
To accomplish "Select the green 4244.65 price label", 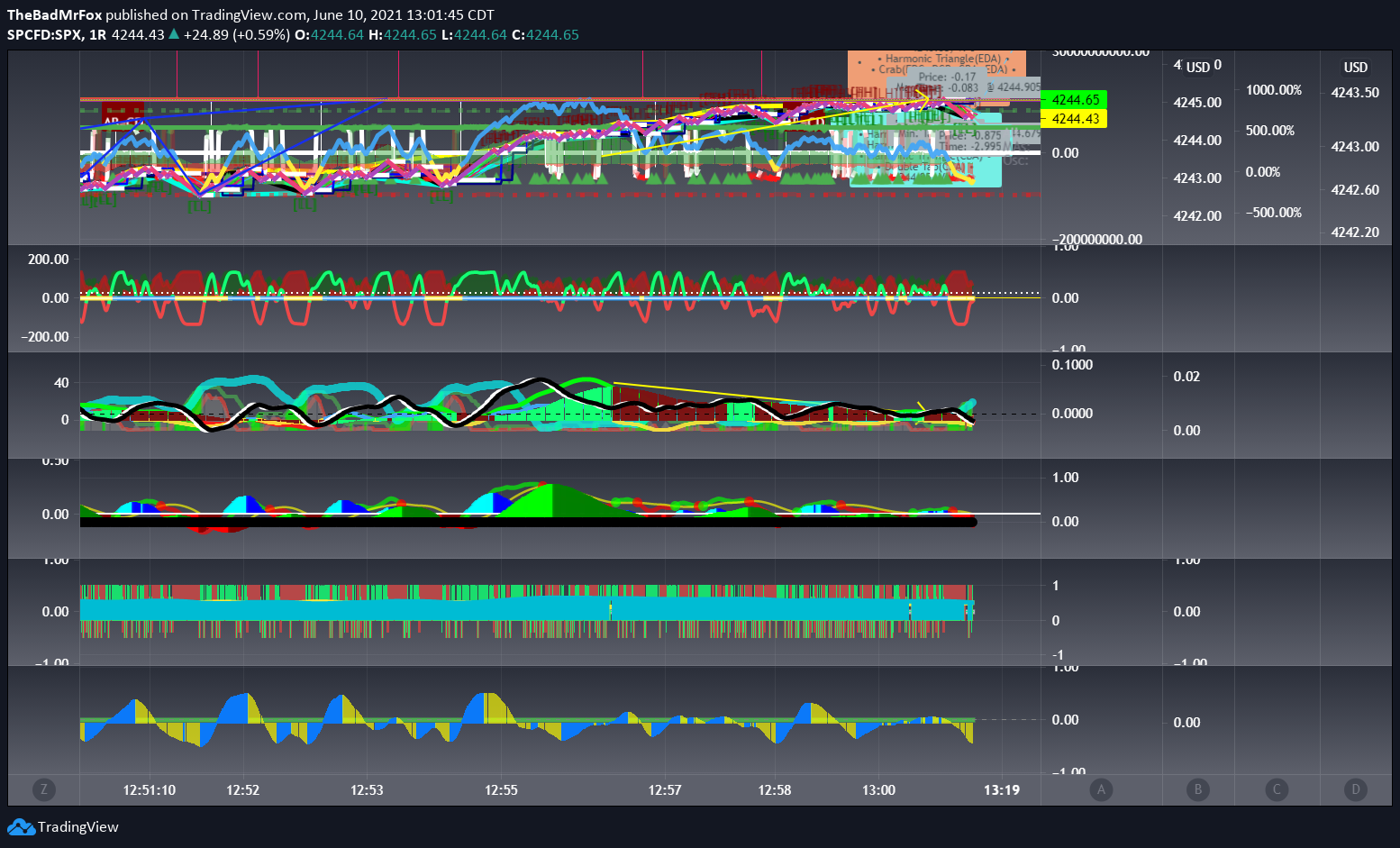I will pos(1074,100).
